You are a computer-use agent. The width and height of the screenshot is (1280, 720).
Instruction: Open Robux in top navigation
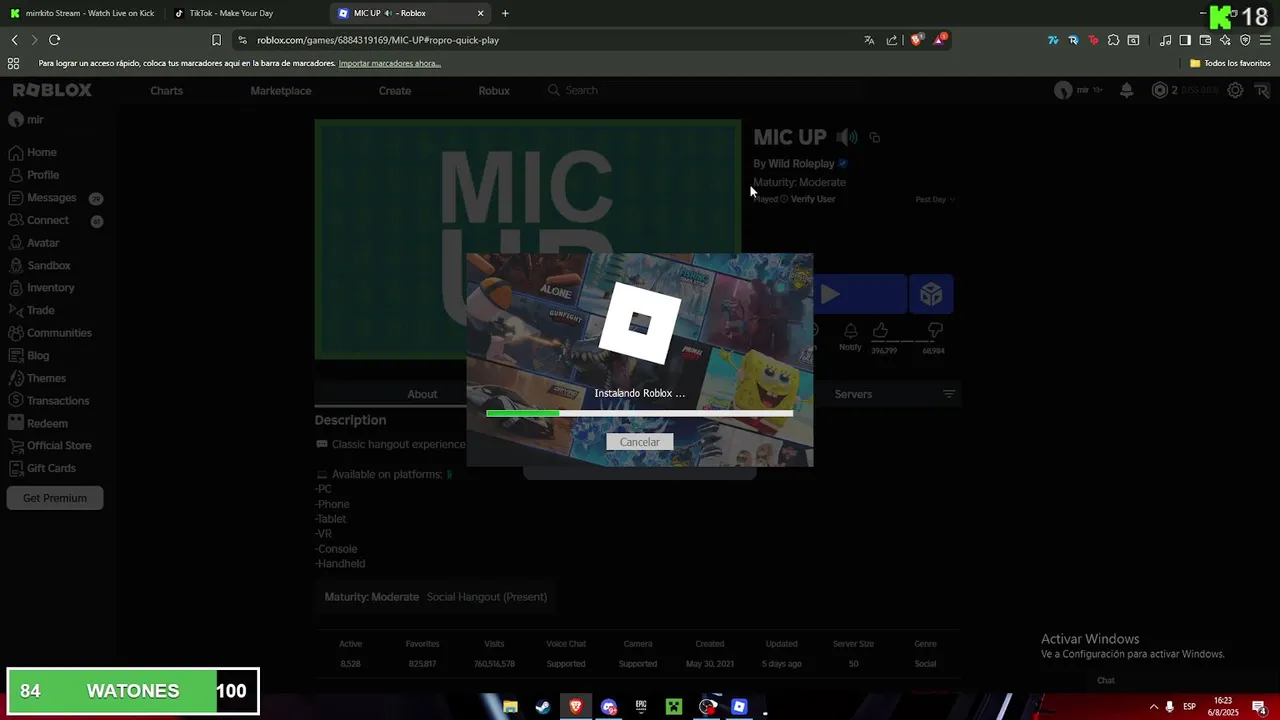(494, 90)
